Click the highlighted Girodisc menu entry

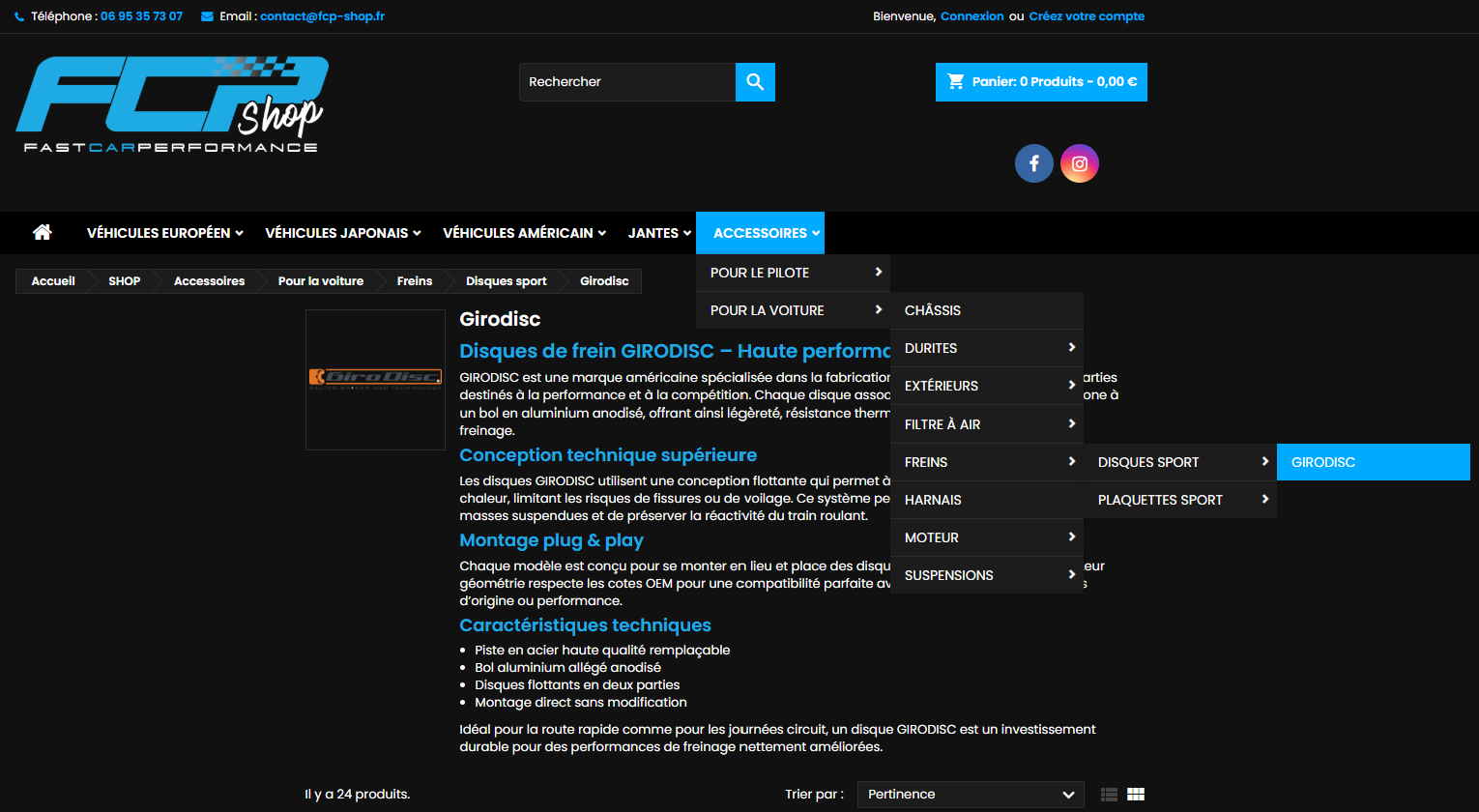click(x=1374, y=462)
